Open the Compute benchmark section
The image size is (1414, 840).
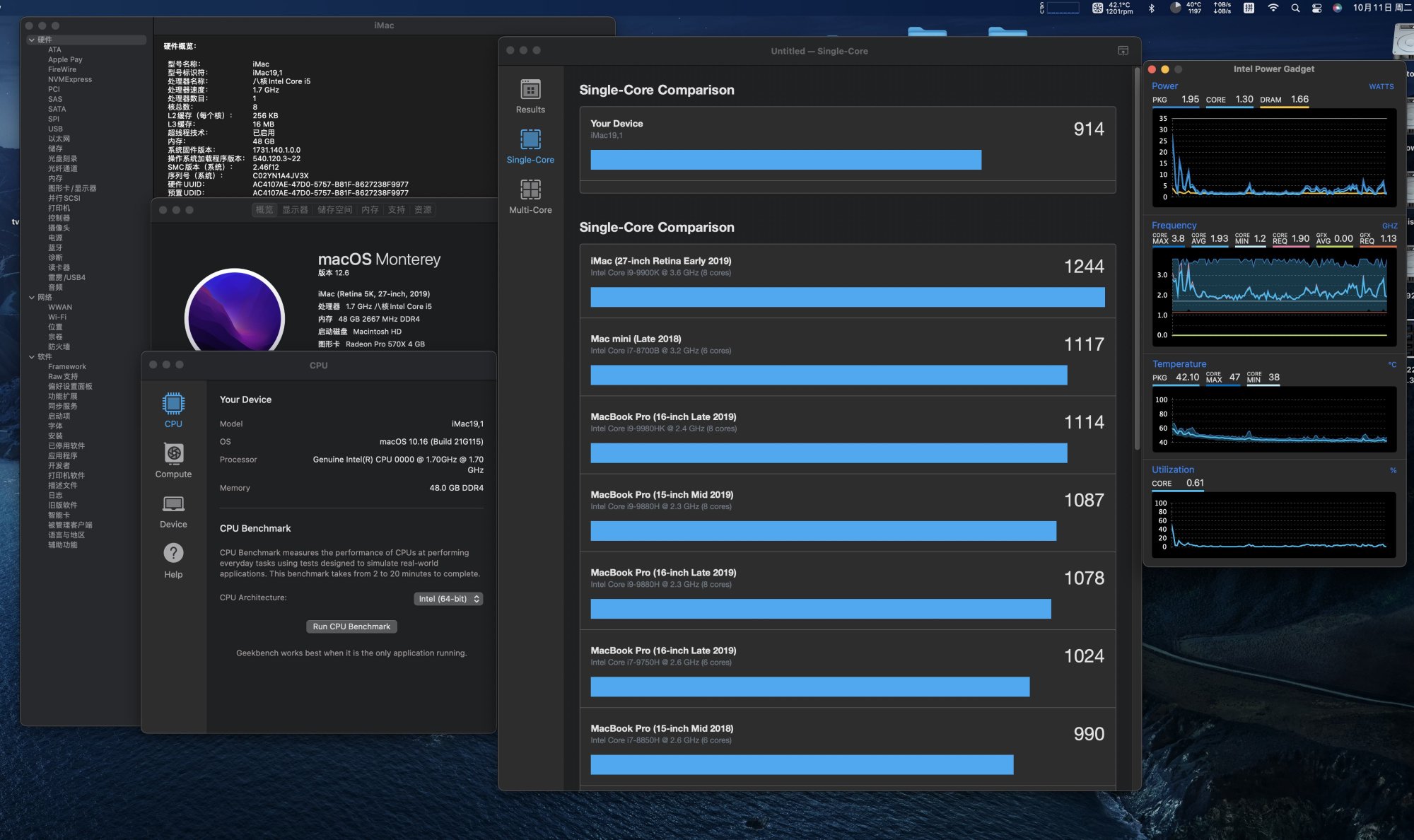(x=173, y=454)
